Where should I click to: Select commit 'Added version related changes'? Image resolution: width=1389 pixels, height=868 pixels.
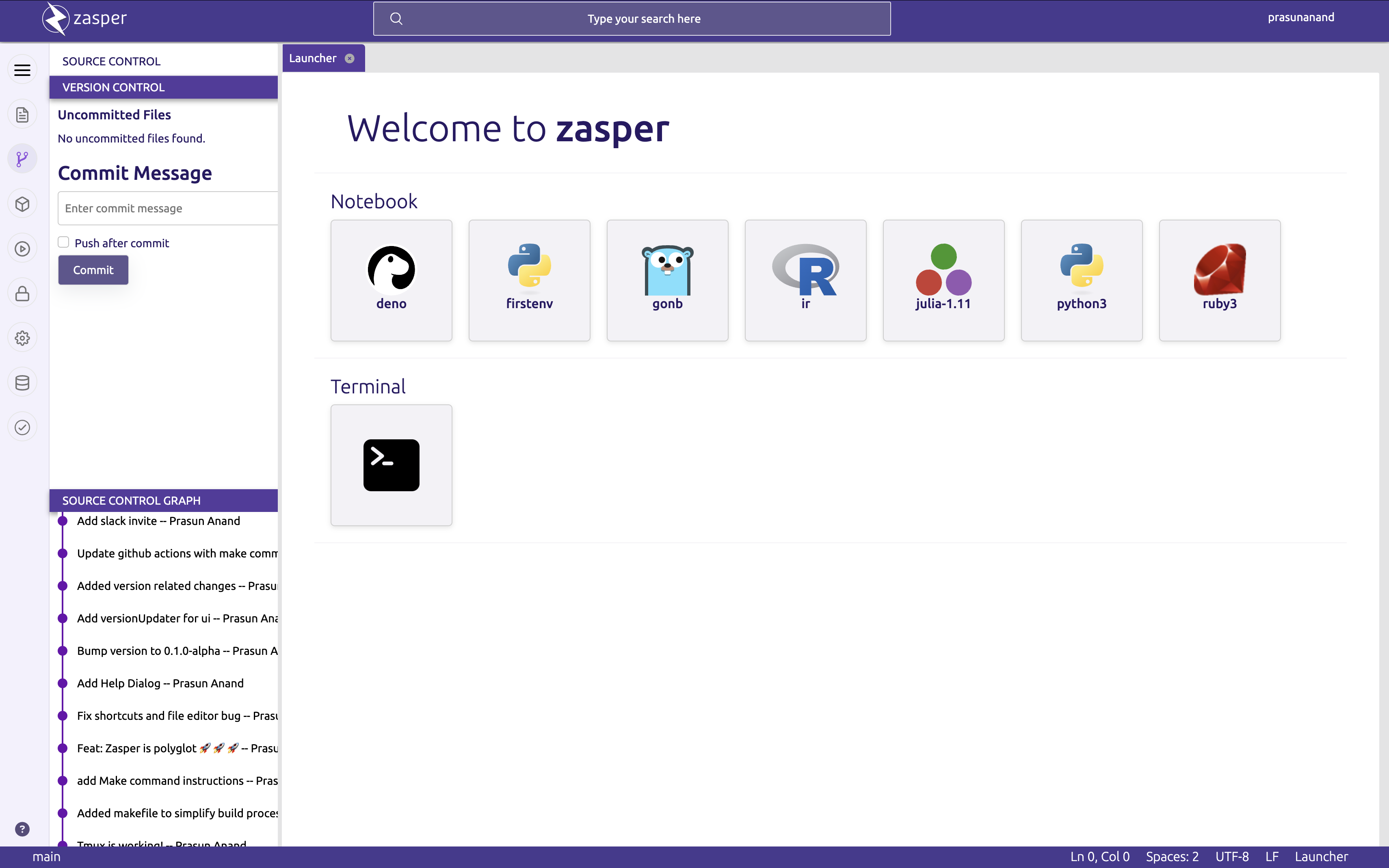point(177,585)
